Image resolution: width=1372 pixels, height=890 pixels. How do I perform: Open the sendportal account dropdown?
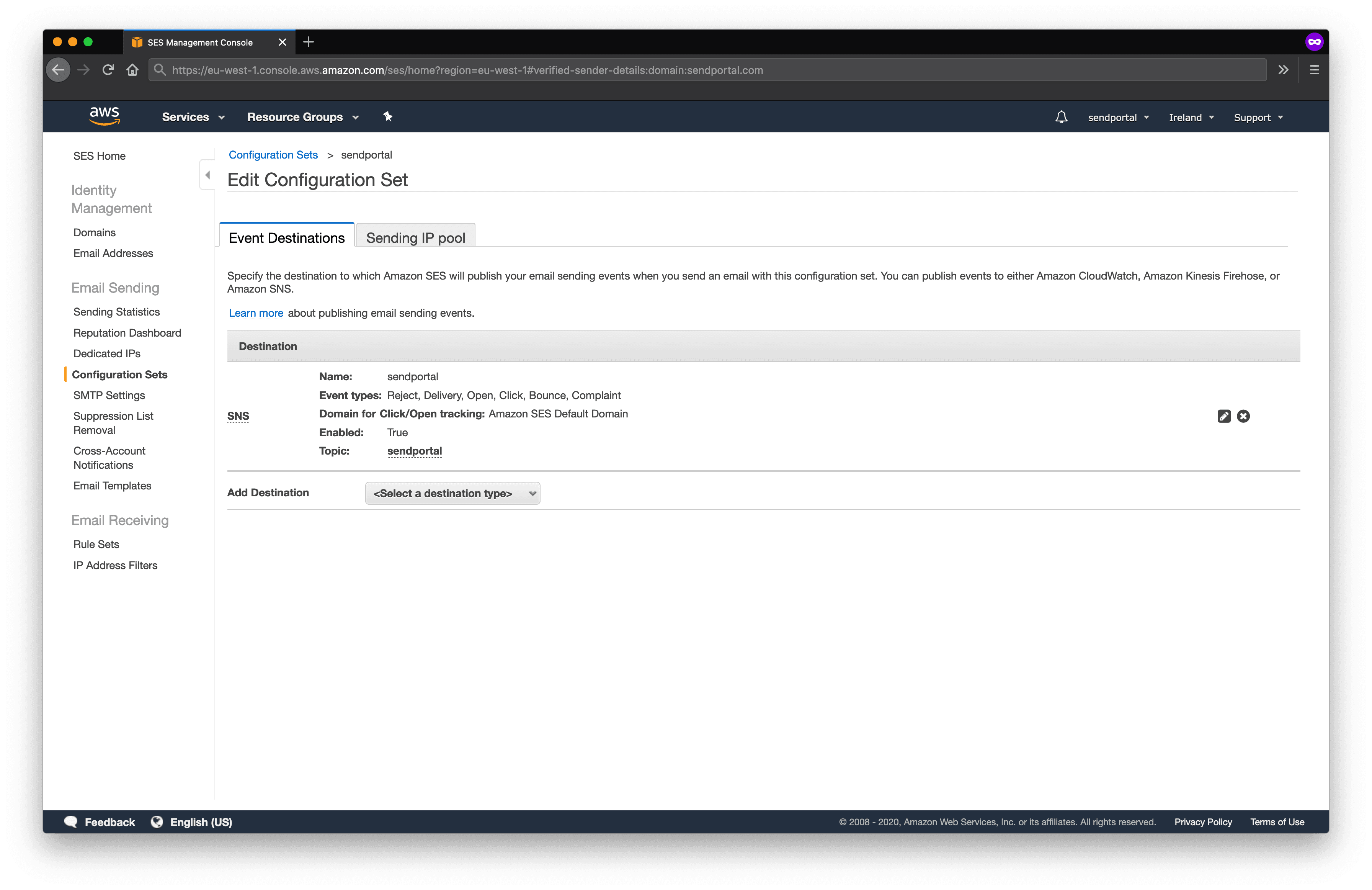[x=1118, y=117]
